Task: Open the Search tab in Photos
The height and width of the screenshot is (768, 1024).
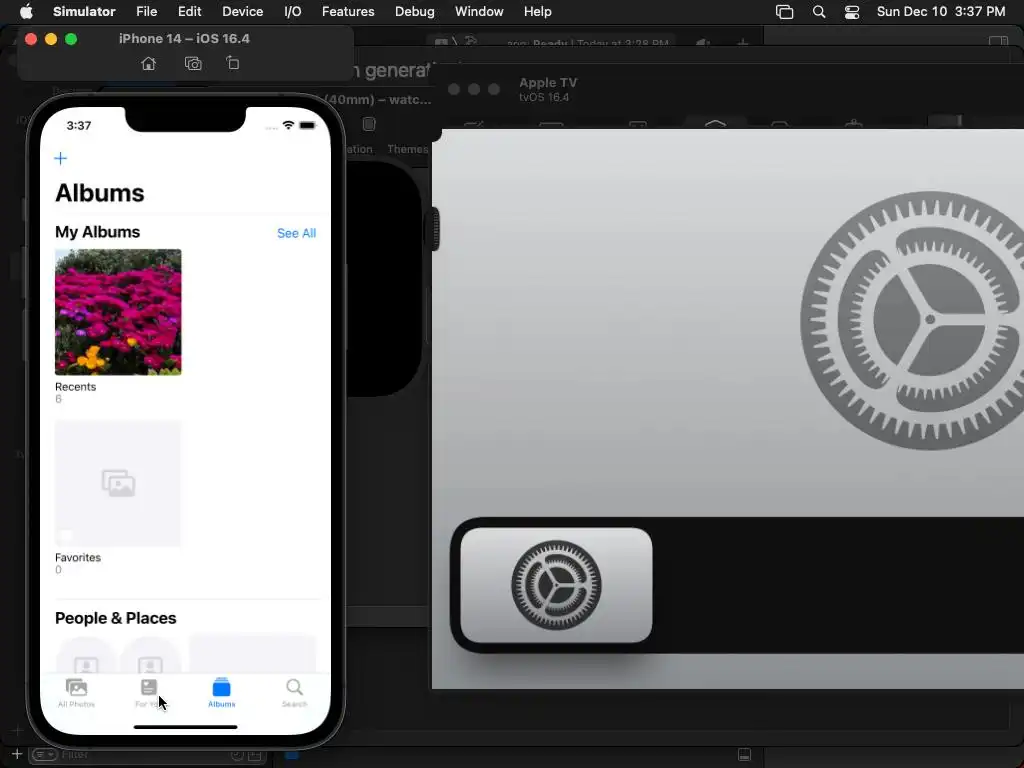Action: pos(295,693)
